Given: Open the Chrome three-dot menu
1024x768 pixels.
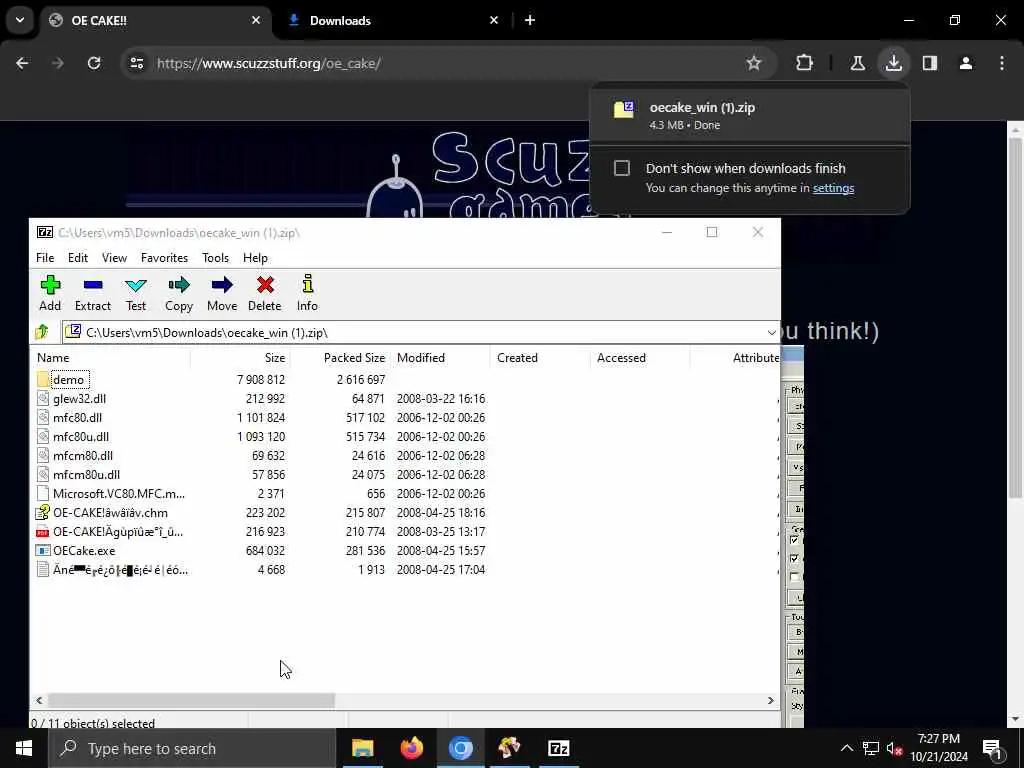Looking at the screenshot, I should [x=1002, y=63].
